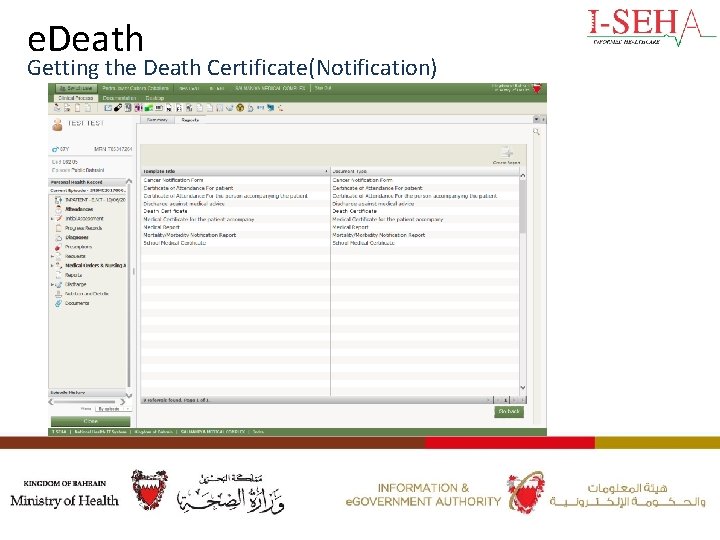Expand the Initial Assessment tree node
The width and height of the screenshot is (720, 540).
click(x=52, y=219)
